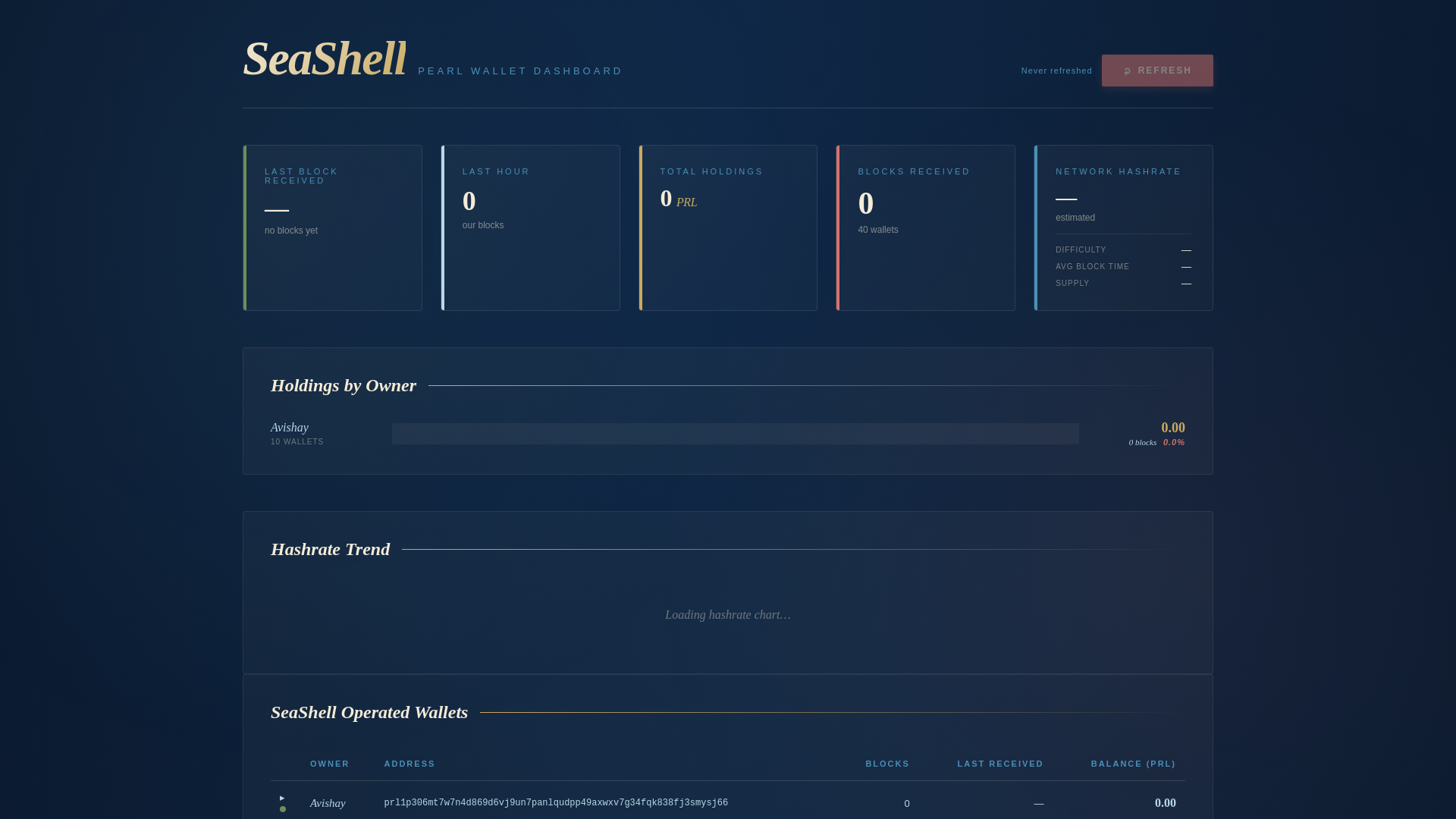Click the Difficulty row label
Viewport: 1456px width, 819px height.
(1081, 250)
